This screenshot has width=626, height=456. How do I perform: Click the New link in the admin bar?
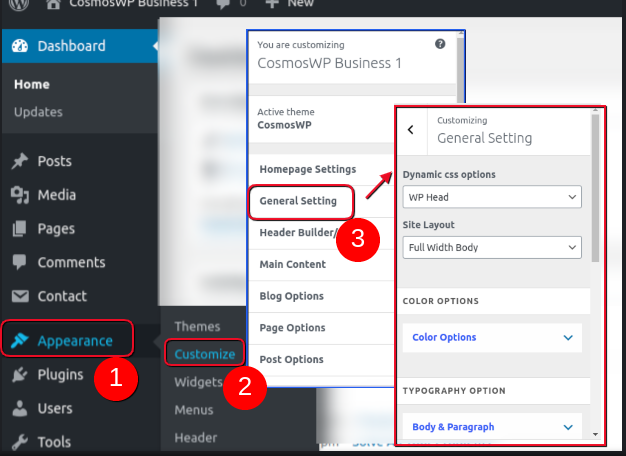[x=300, y=4]
